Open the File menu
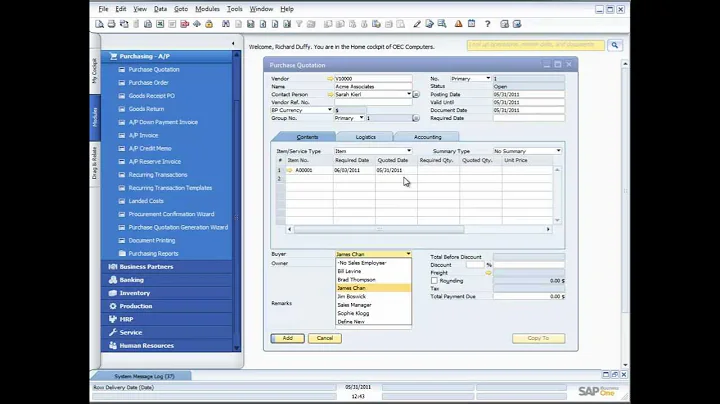Screen dimensions: 720x404 pos(103,9)
